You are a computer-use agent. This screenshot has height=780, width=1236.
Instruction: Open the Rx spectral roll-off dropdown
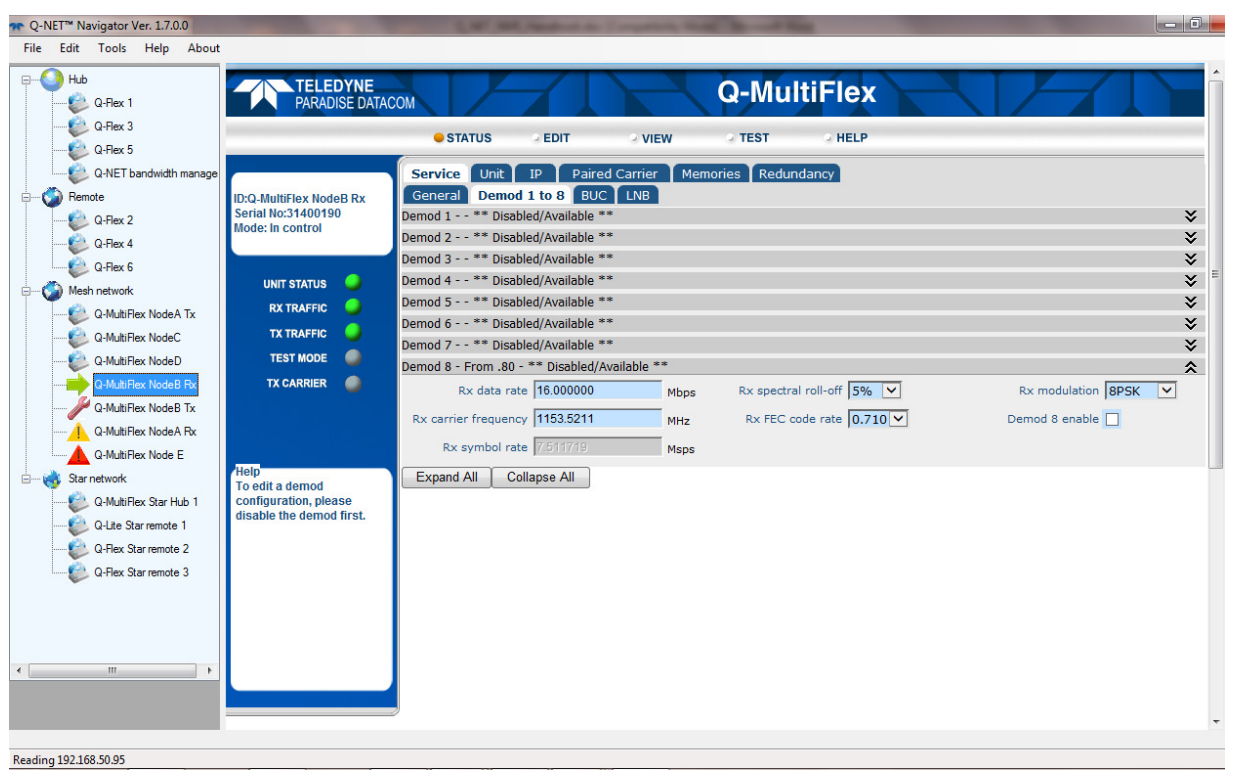(891, 391)
